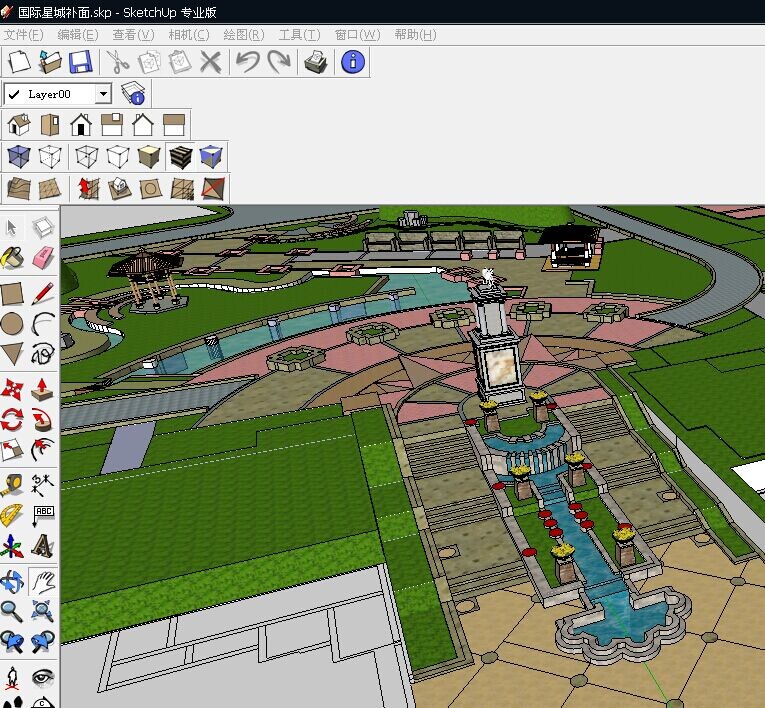The height and width of the screenshot is (708, 765).
Task: Select the Orbit camera tool
Action: [12, 580]
